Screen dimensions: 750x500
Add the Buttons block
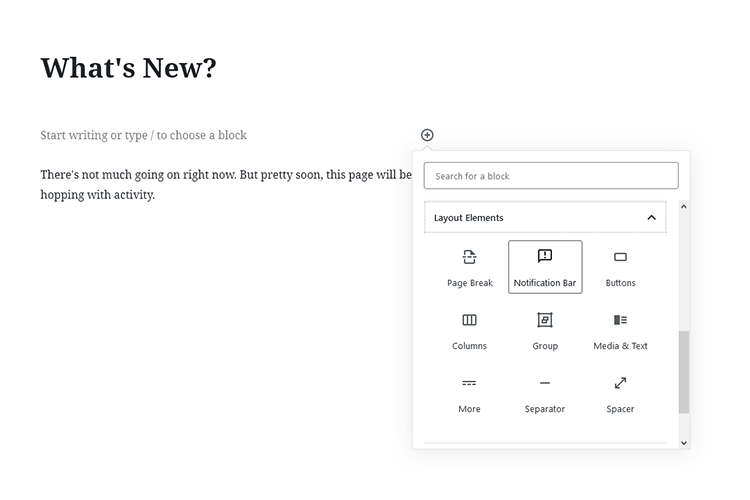point(620,267)
